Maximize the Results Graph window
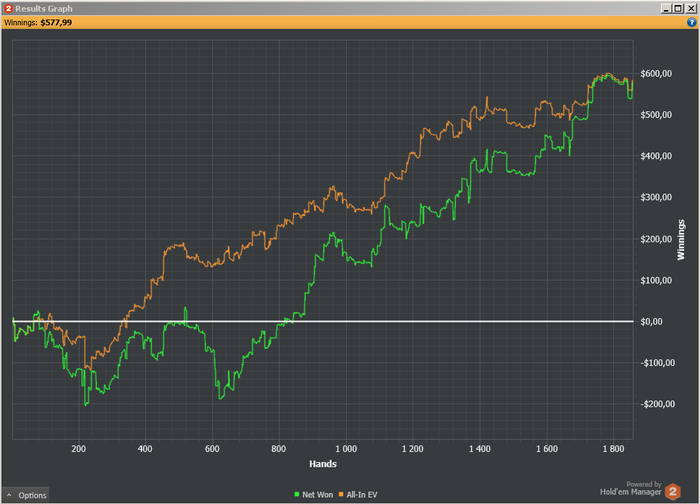The image size is (700, 504). [678, 8]
